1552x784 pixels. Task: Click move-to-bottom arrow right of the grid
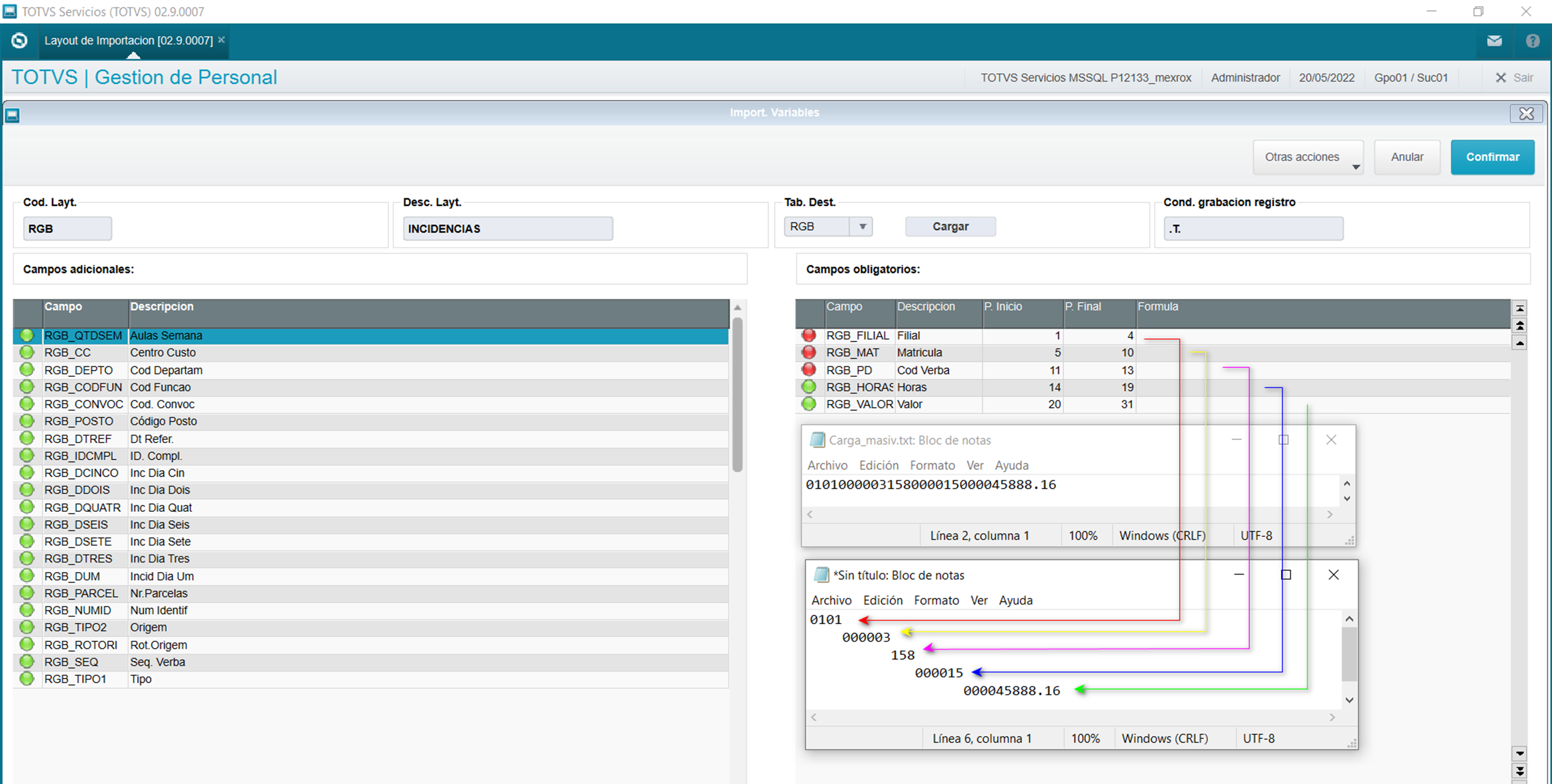tap(1520, 770)
